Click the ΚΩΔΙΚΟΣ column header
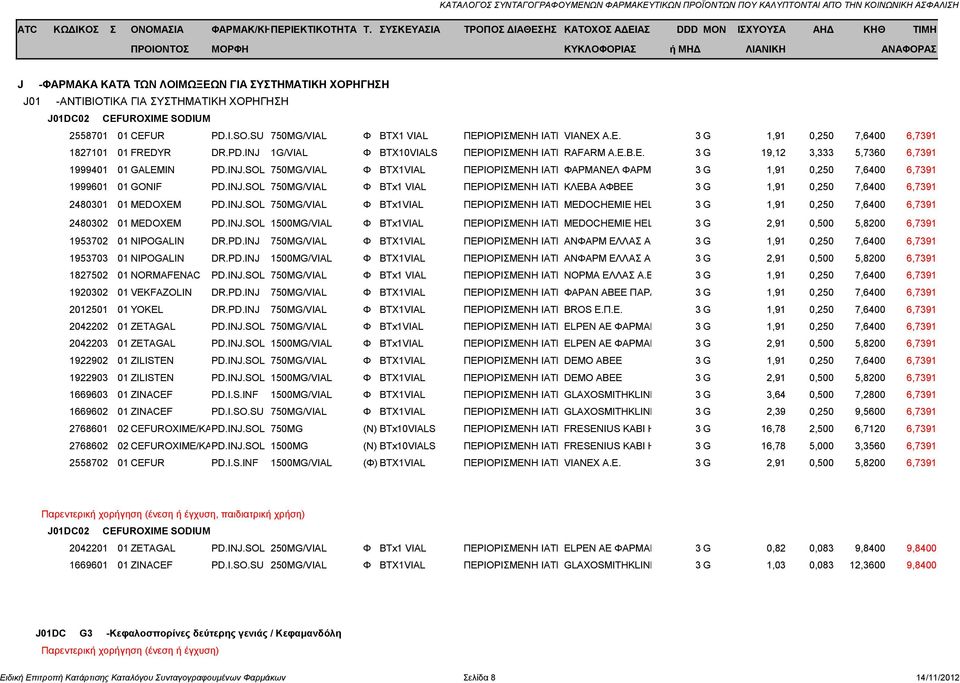 (x=76, y=29)
